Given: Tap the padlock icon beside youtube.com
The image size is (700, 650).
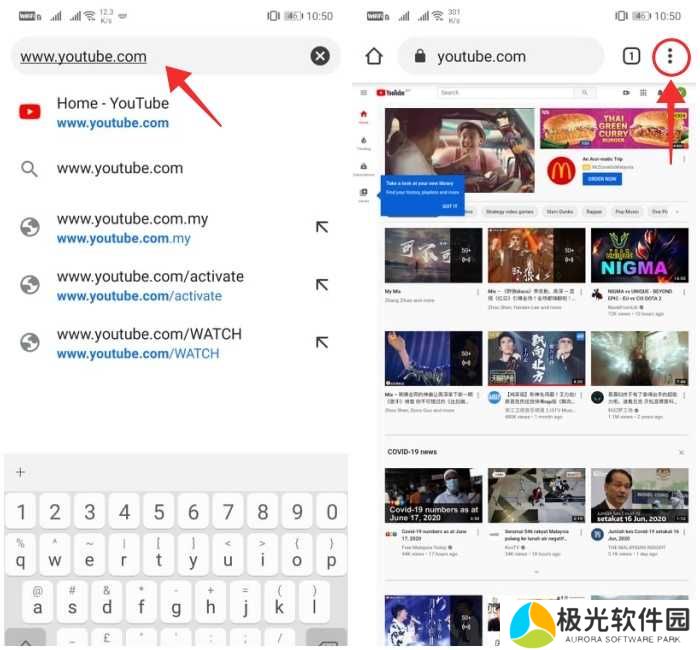Looking at the screenshot, I should pos(420,57).
